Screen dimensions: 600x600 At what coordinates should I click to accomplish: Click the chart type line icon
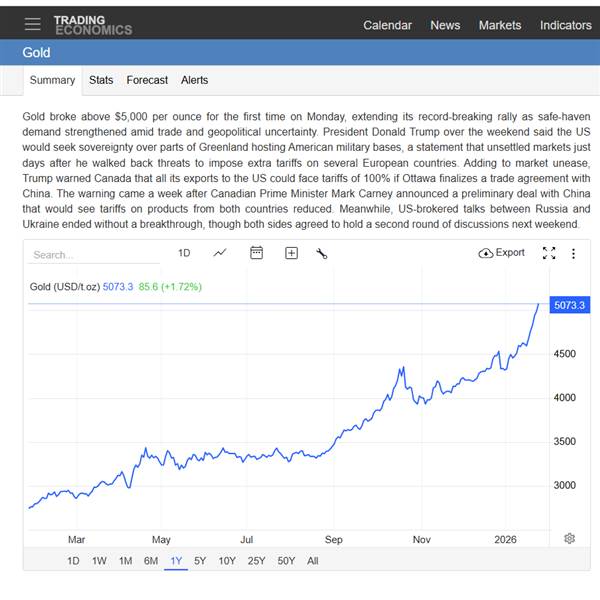pyautogui.click(x=220, y=253)
